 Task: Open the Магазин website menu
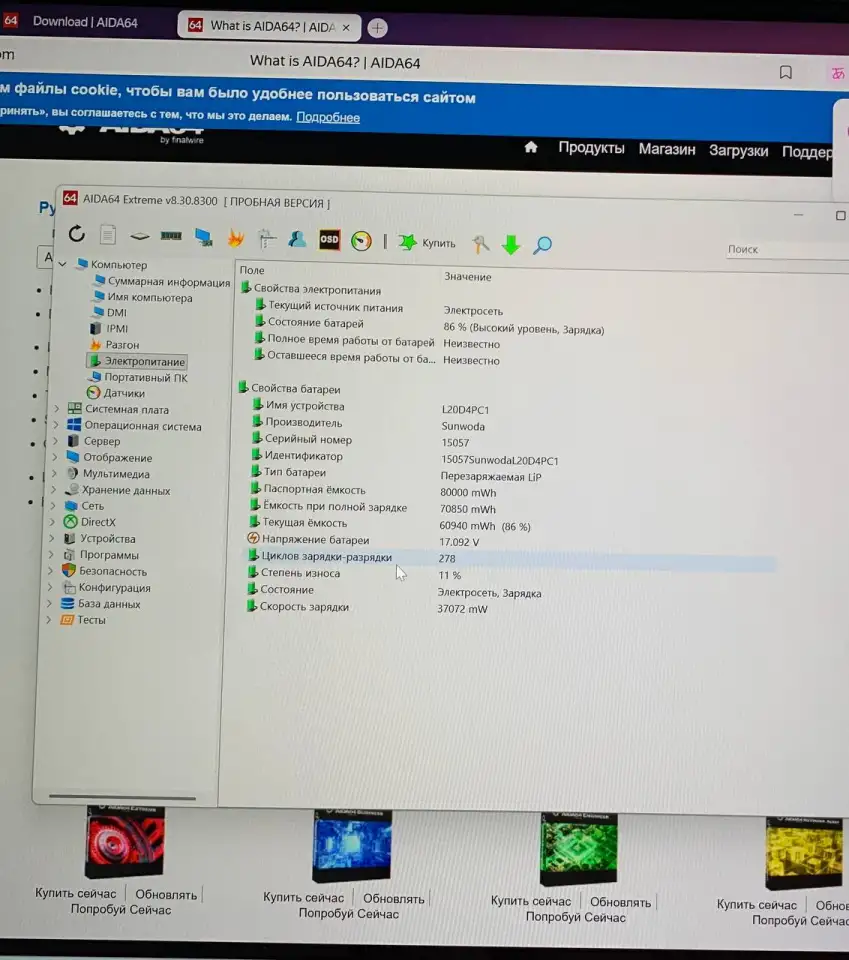[667, 149]
